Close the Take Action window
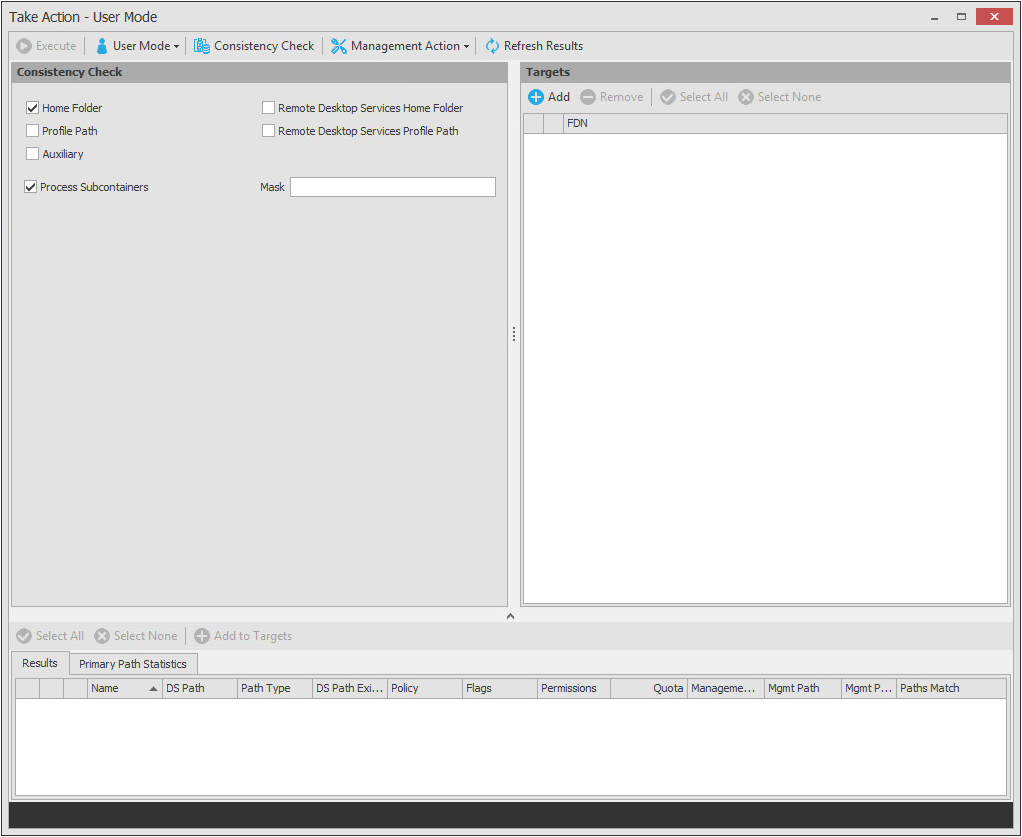The height and width of the screenshot is (837, 1022). pyautogui.click(x=994, y=16)
